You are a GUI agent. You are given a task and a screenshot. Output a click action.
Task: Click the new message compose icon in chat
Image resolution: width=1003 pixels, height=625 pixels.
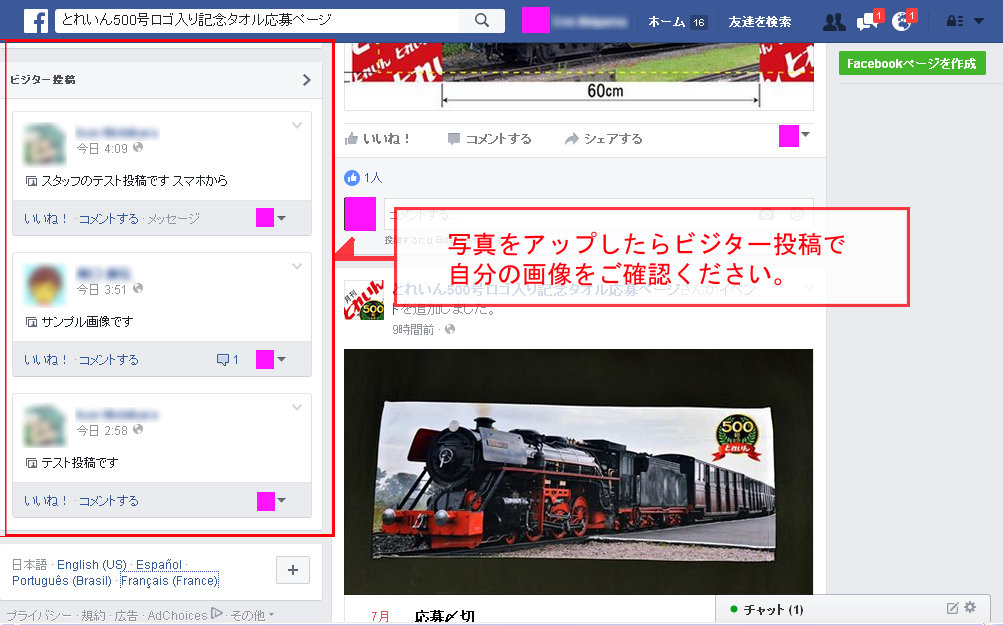[x=952, y=608]
